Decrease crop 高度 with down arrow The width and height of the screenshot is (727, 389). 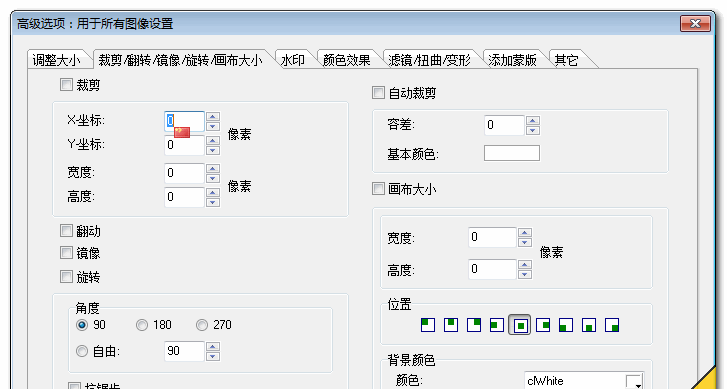(213, 202)
